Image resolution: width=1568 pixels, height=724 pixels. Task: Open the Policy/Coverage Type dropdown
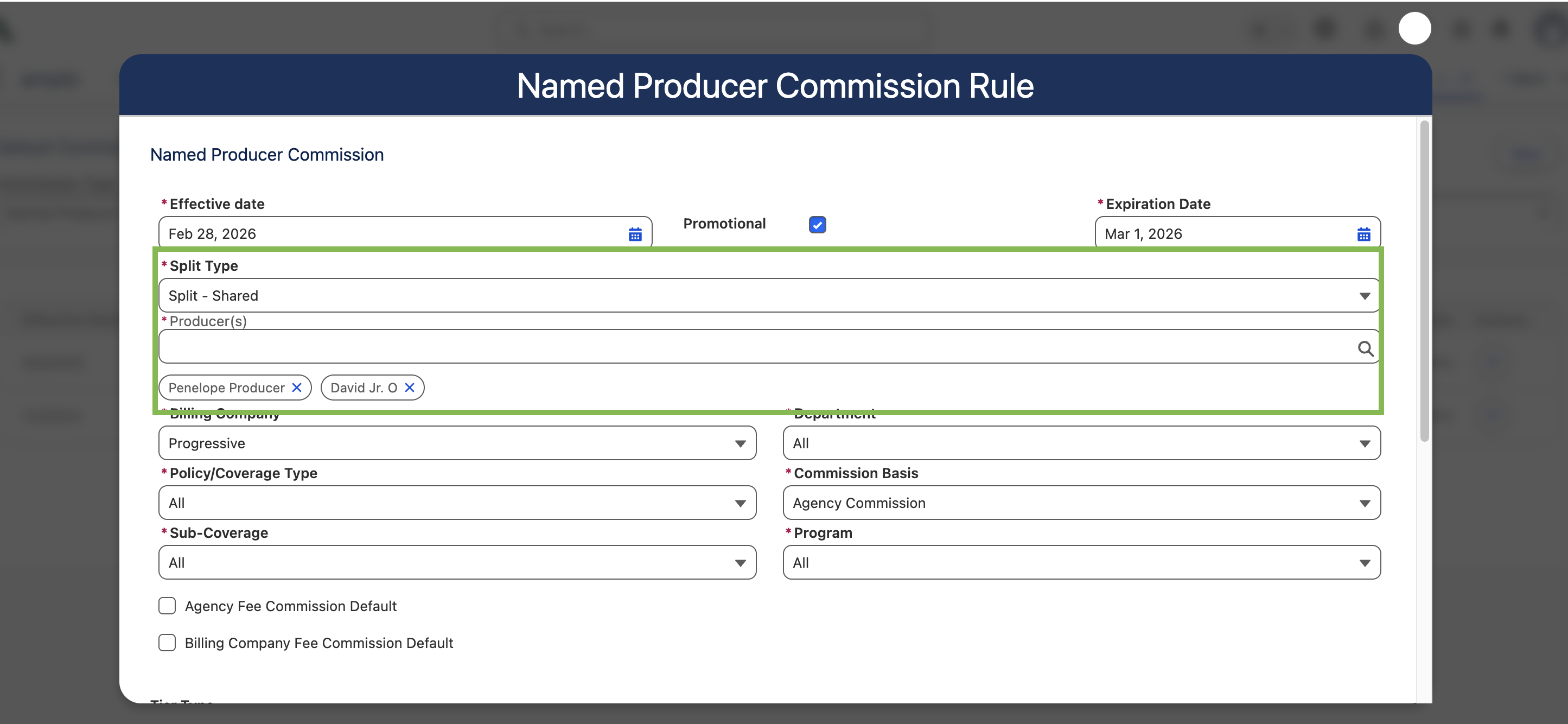pos(457,503)
